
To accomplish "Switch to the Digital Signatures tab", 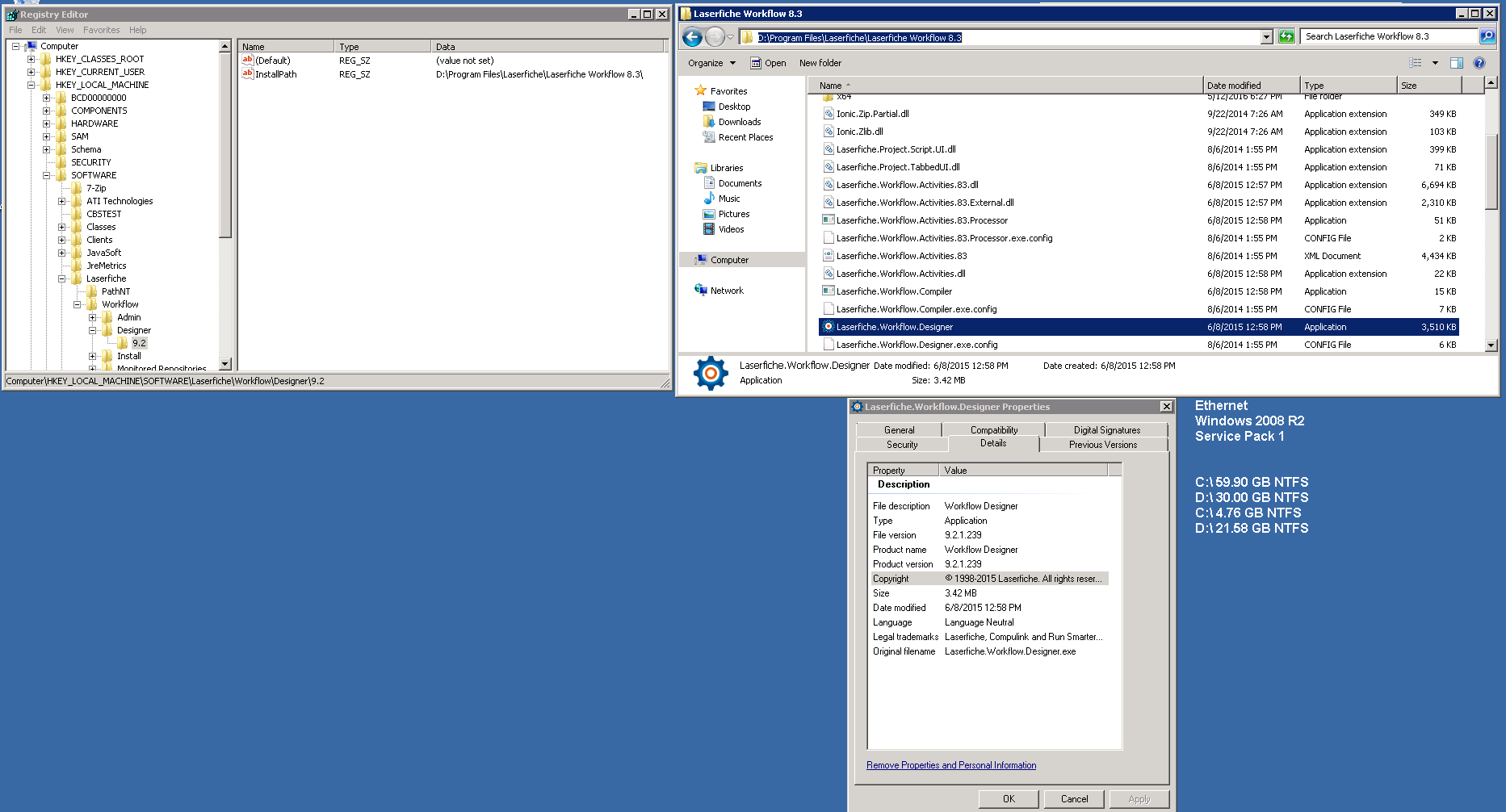I will [1107, 430].
